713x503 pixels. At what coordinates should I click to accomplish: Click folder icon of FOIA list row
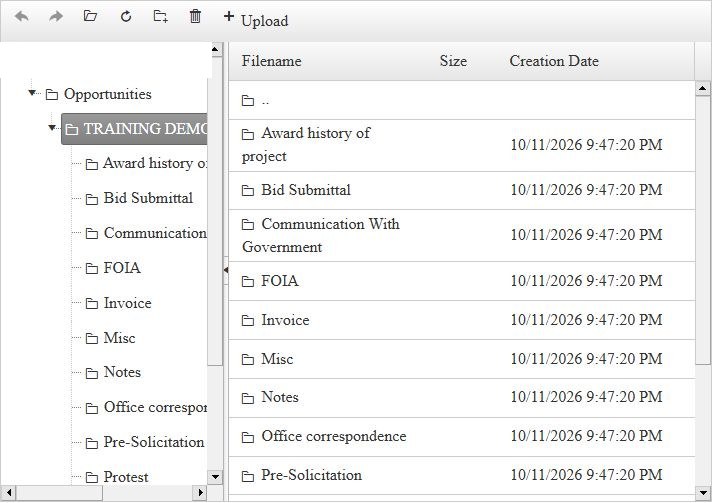pyautogui.click(x=248, y=282)
